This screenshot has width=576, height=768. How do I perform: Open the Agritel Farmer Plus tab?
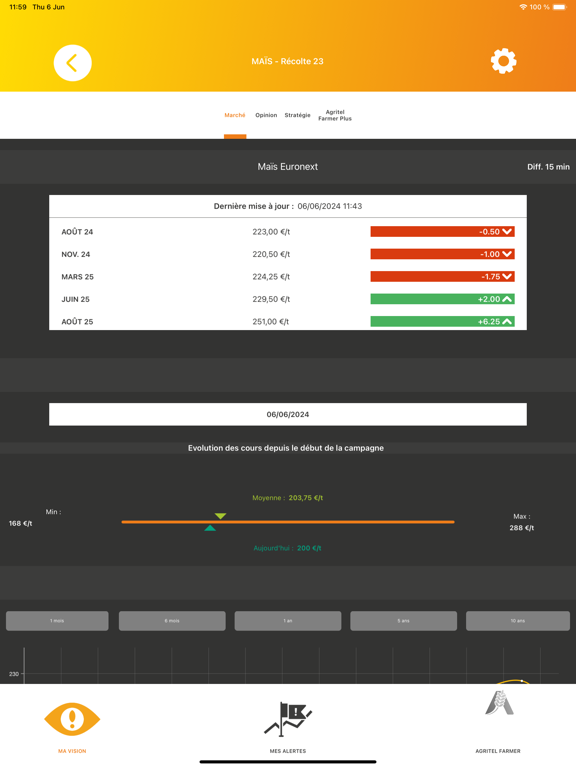tap(335, 115)
